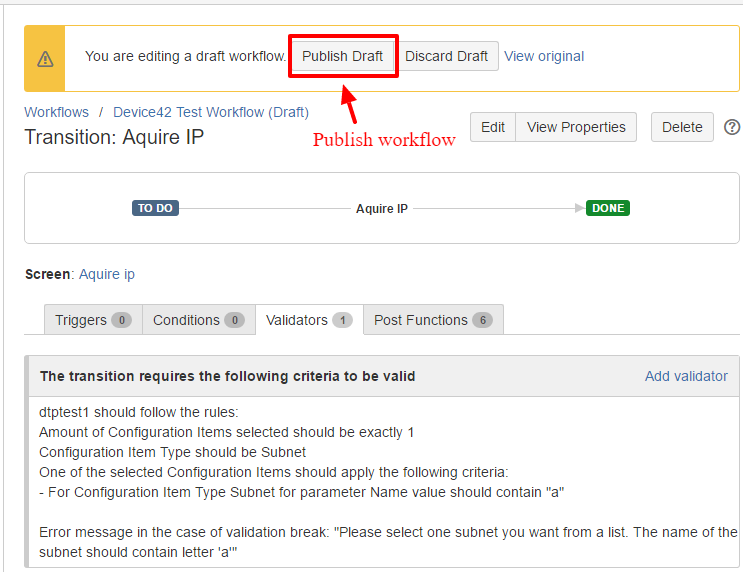
Task: Open the Post Functions tab
Action: (432, 320)
